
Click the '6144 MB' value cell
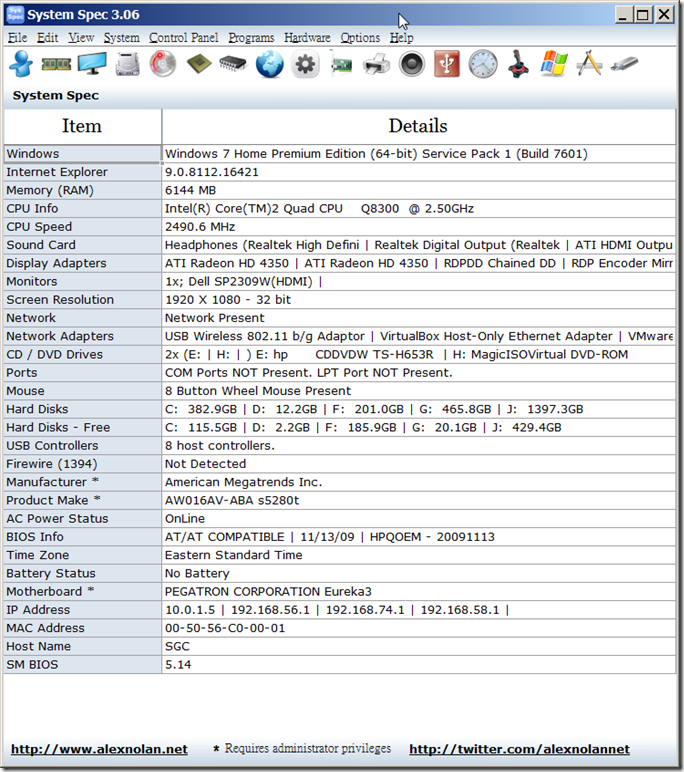(419, 190)
